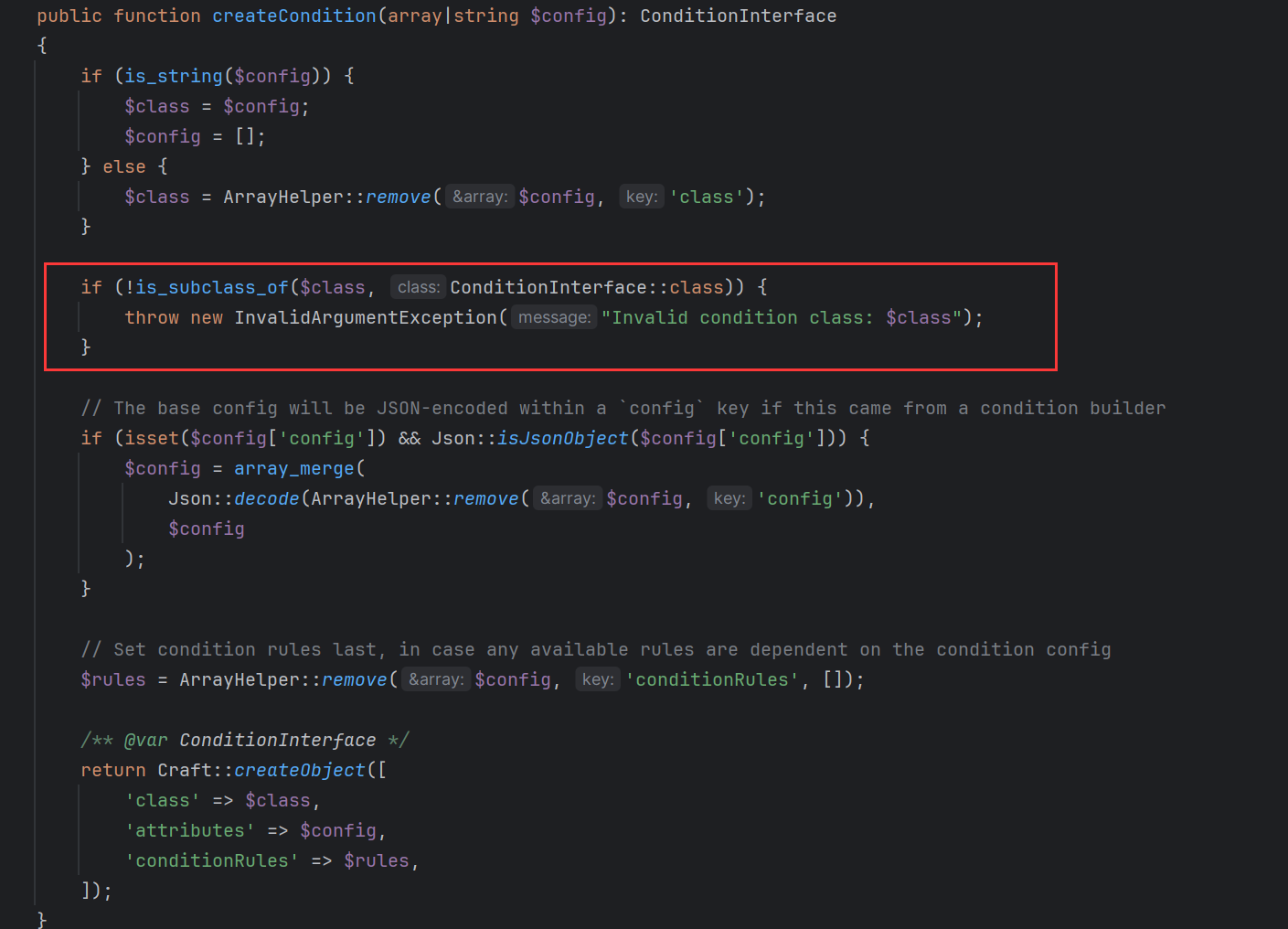Click the comment about base config JSON-encoded

pos(623,408)
